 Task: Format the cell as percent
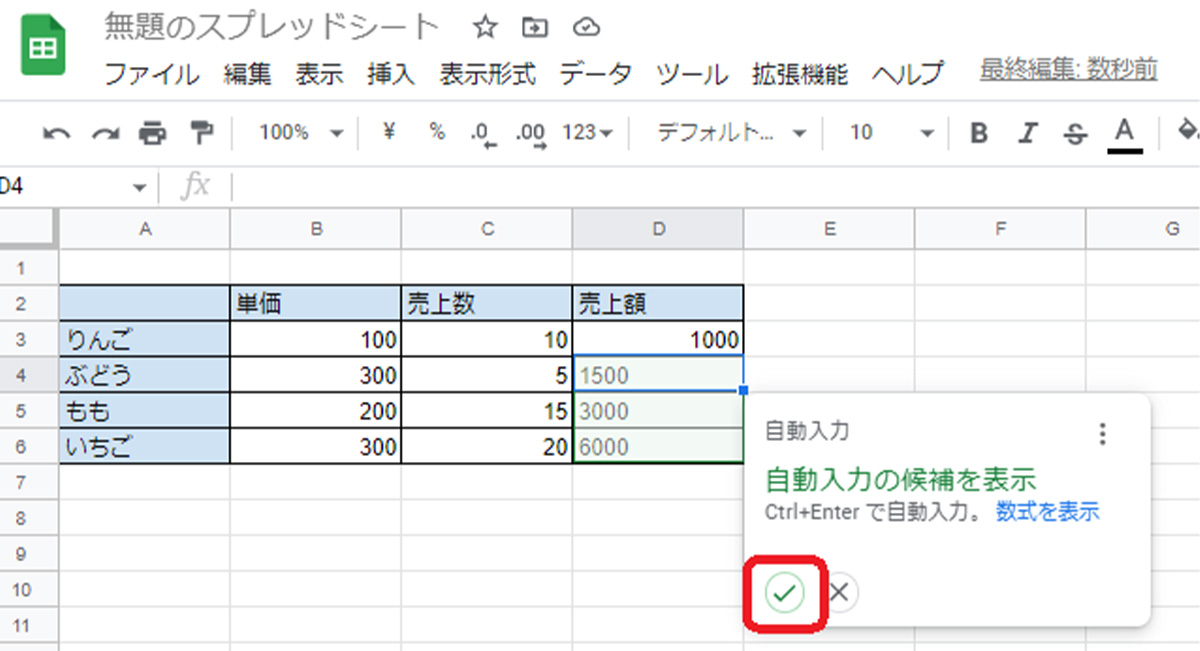coord(437,132)
